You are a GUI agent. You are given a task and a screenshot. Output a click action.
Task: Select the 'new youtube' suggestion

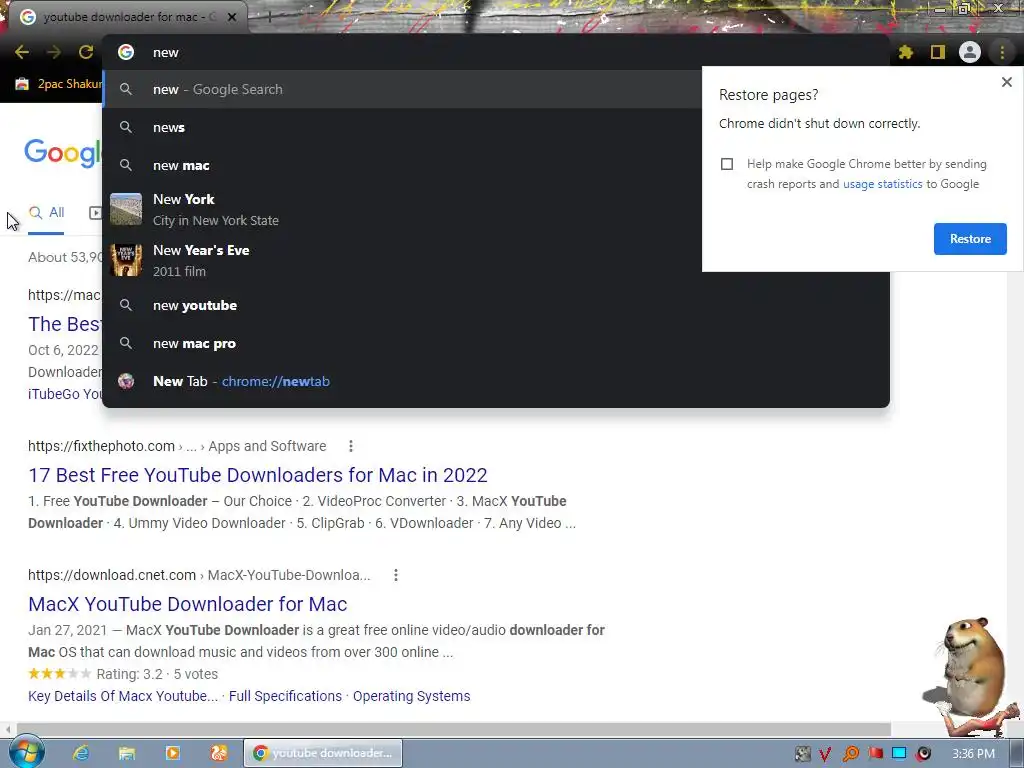[496, 306]
